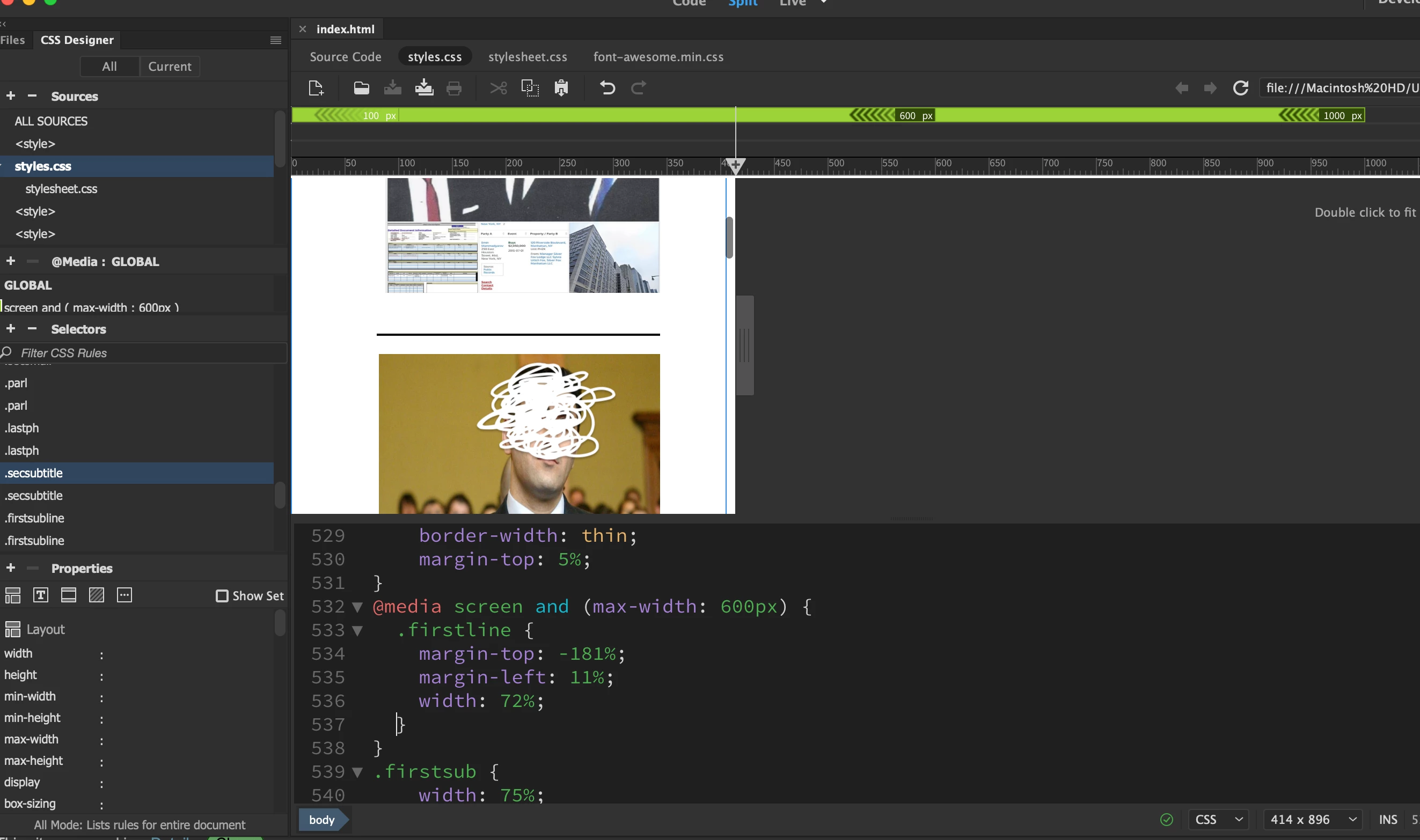Switch to the stylesheet.css related file tab
Screen dimensions: 1420x840
pyautogui.click(x=527, y=57)
